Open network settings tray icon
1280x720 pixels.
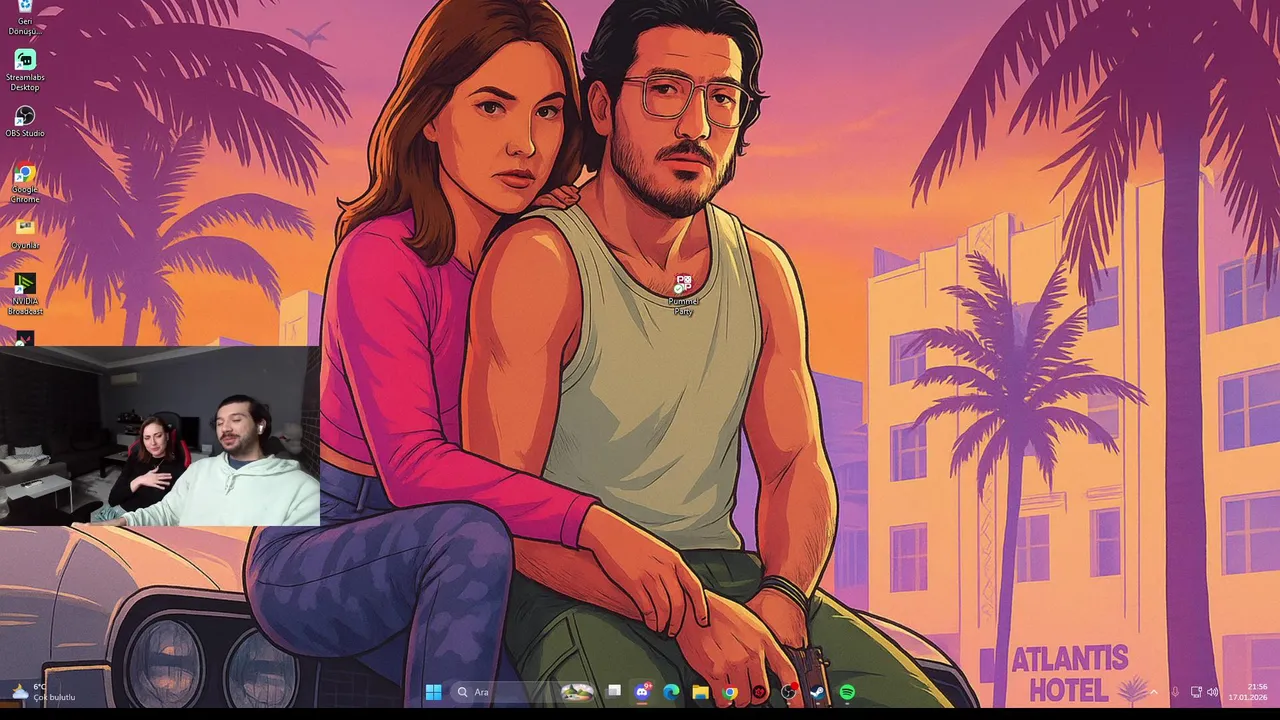[x=1196, y=692]
